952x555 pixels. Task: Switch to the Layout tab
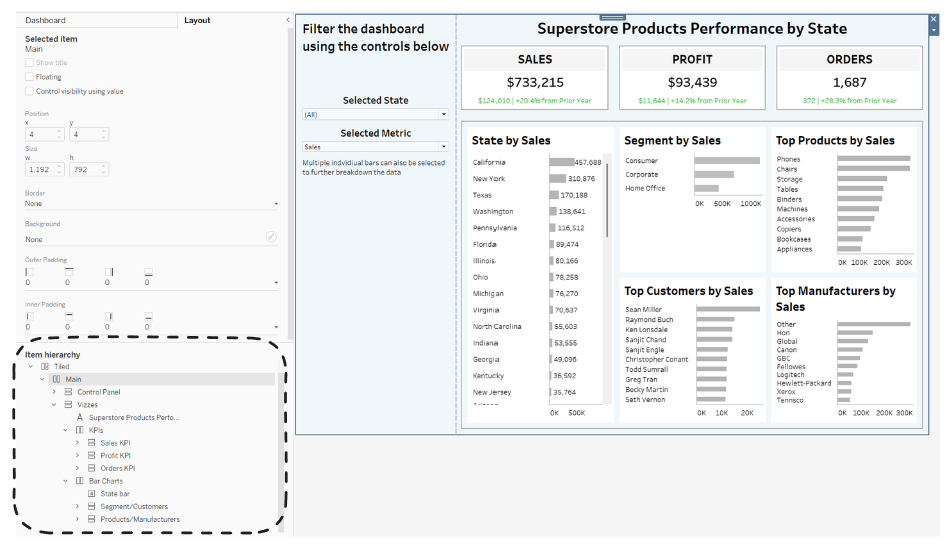point(197,20)
